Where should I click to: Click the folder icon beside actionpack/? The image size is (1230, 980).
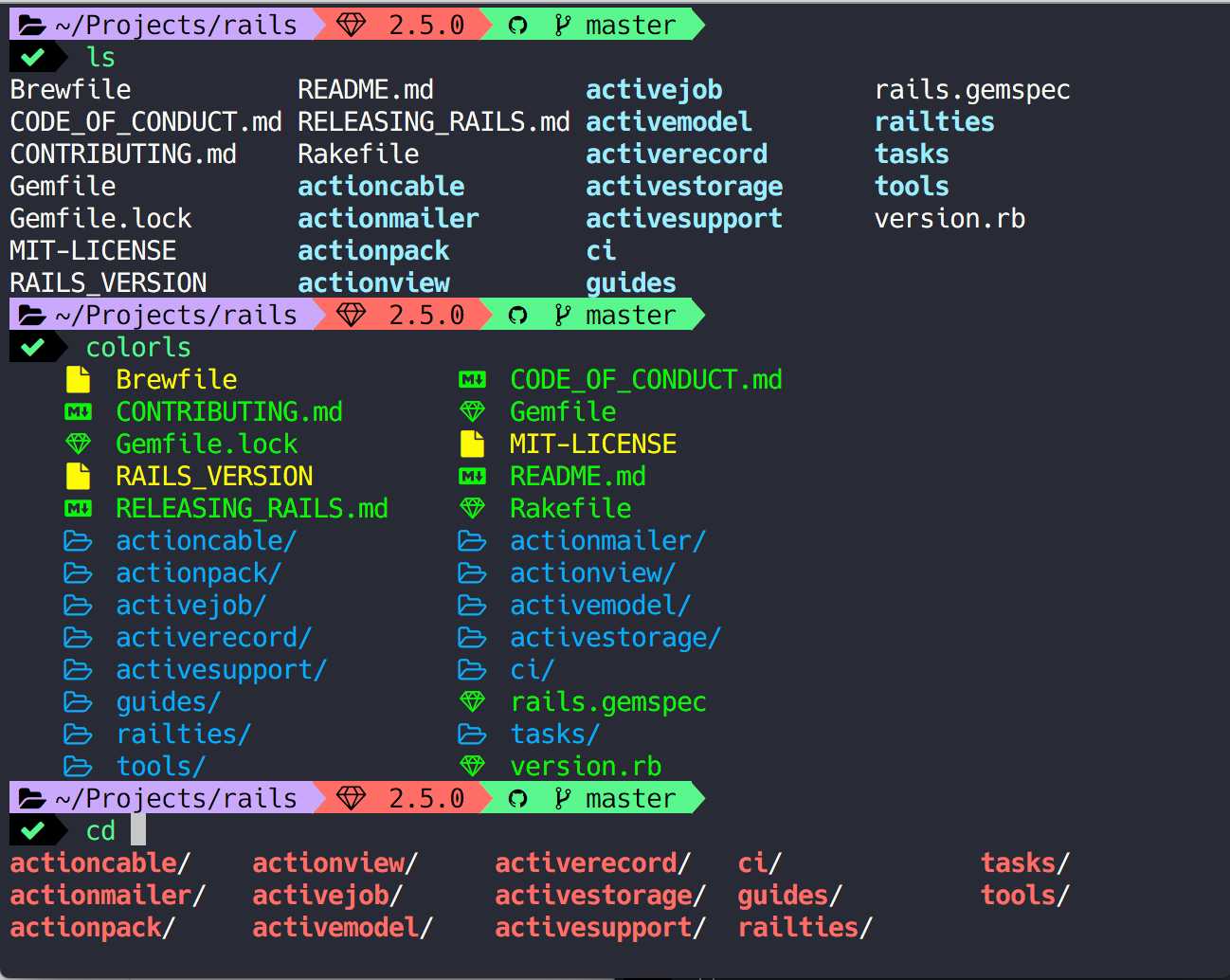coord(78,573)
